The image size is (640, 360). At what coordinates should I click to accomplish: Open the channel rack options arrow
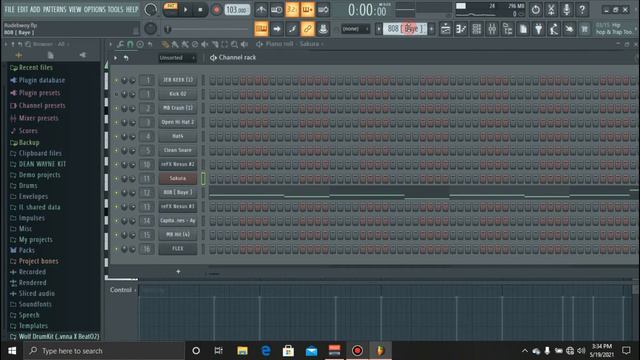point(116,58)
